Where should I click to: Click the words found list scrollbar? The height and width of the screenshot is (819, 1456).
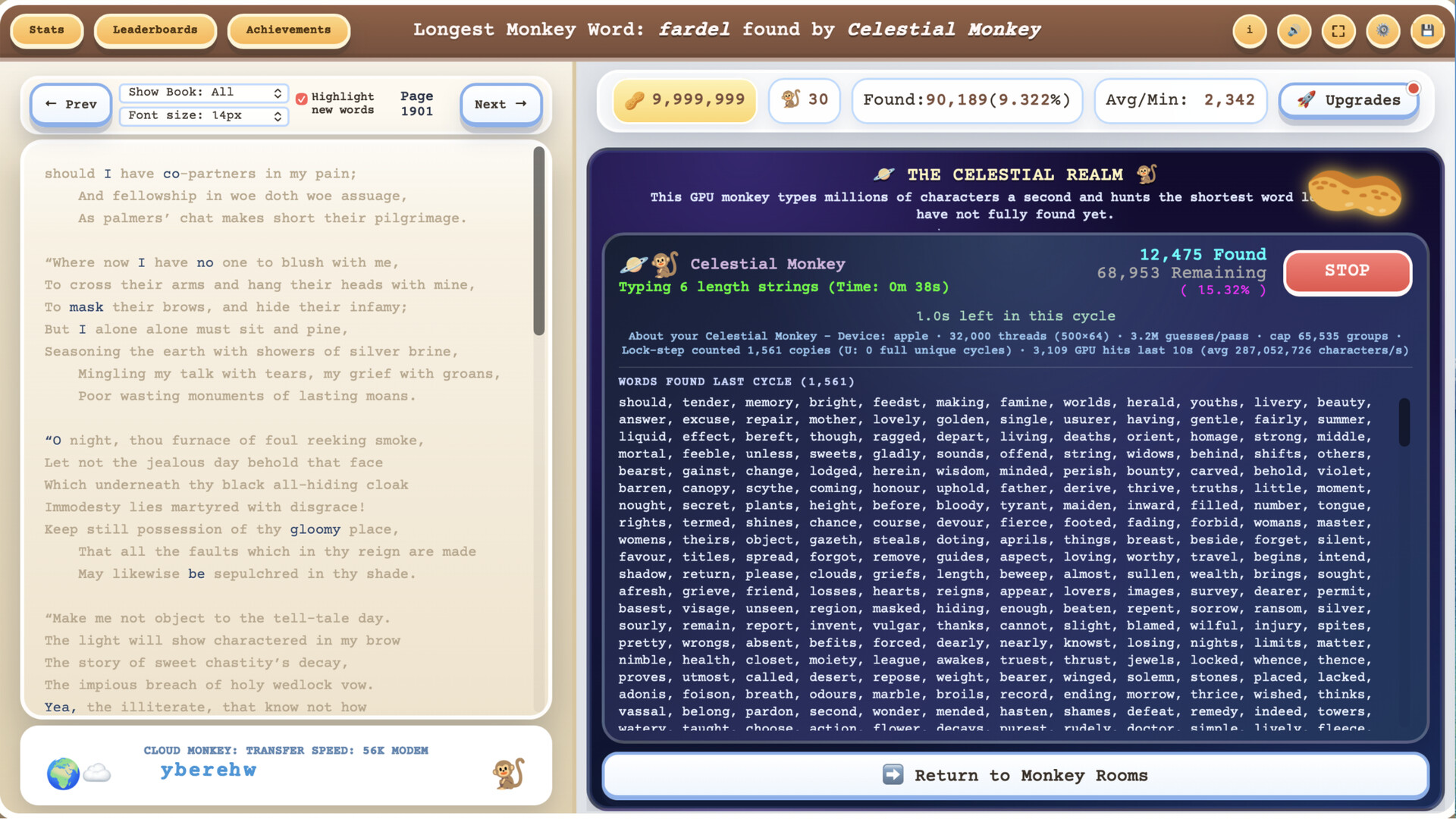tap(1404, 422)
